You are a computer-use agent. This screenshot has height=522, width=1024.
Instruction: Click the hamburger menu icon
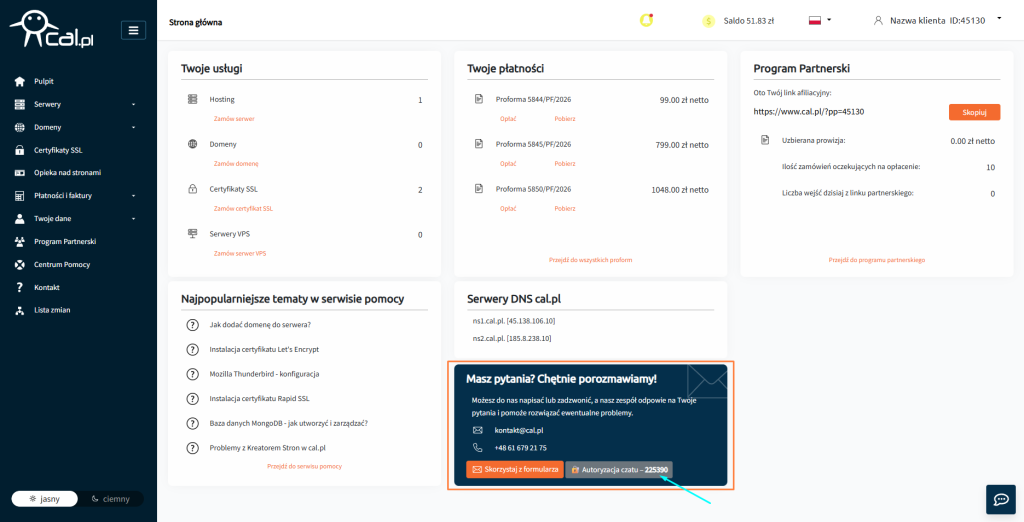[x=133, y=30]
